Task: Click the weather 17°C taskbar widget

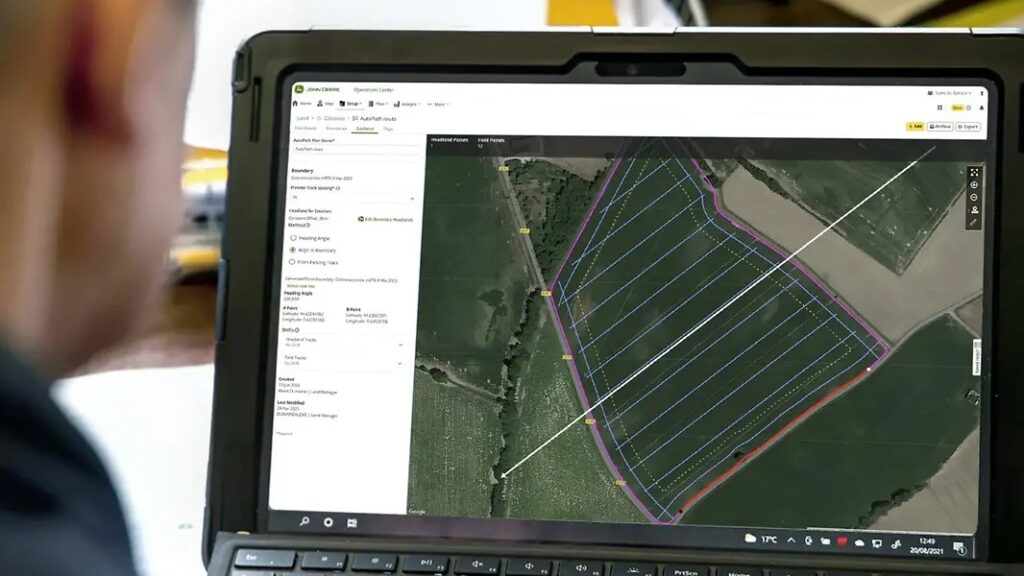Action: [761, 539]
